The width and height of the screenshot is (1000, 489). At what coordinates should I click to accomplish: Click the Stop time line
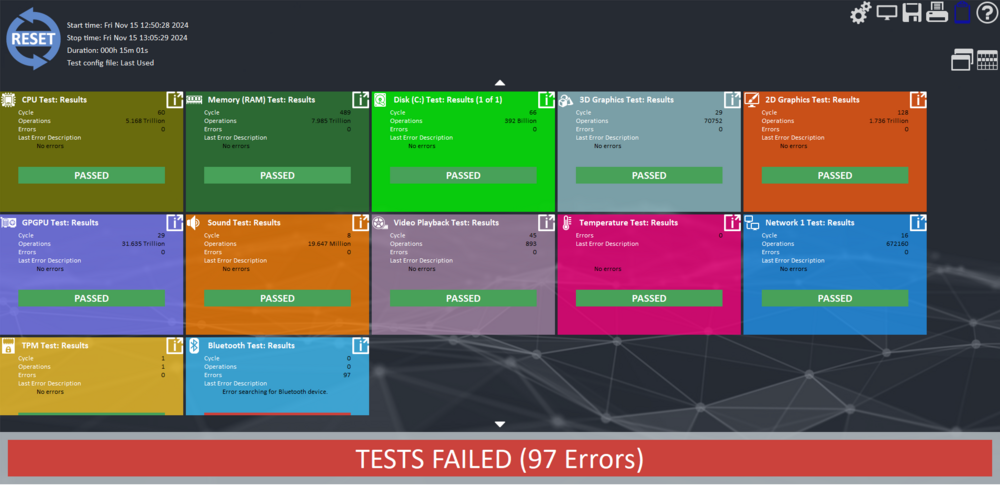[x=128, y=38]
